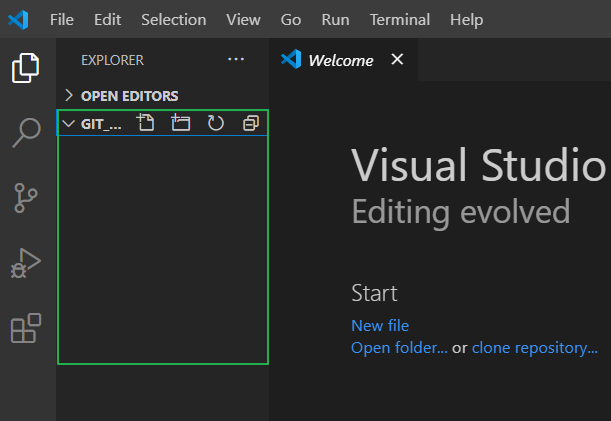Refresh the Explorer file tree

coord(215,123)
